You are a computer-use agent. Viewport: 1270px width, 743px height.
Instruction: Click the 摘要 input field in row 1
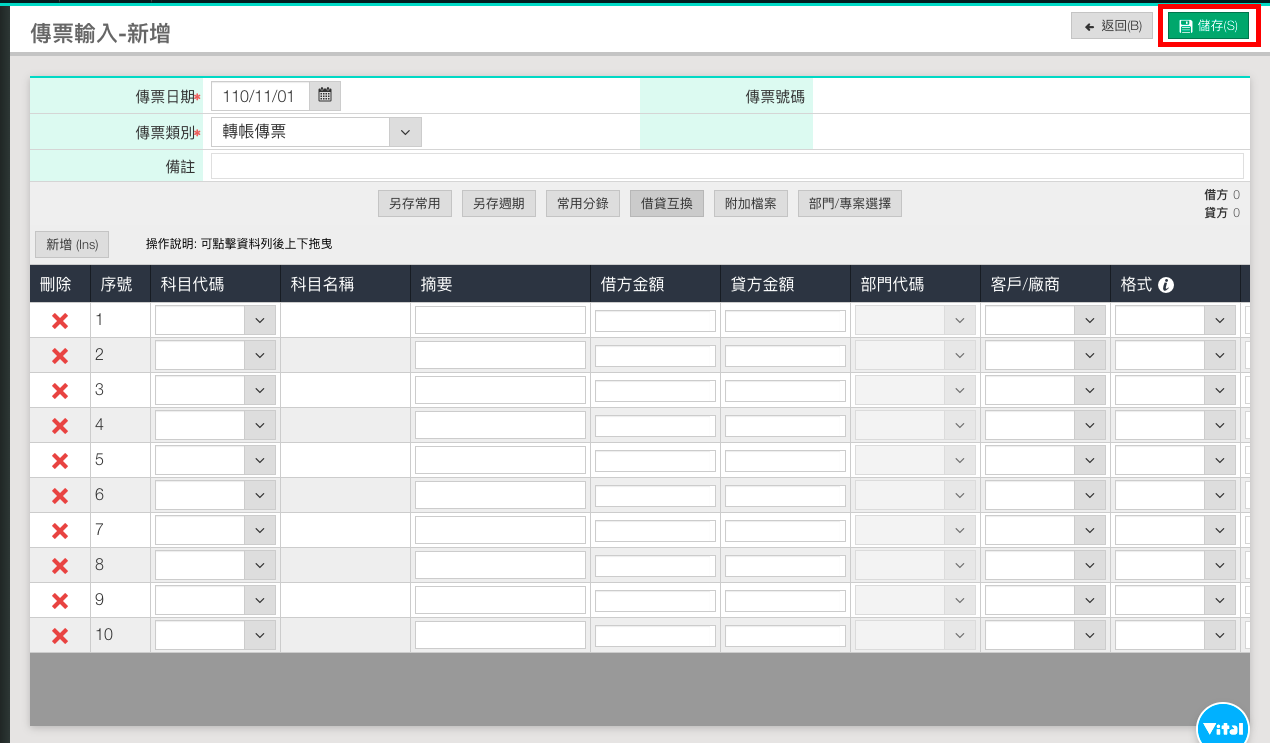point(500,321)
